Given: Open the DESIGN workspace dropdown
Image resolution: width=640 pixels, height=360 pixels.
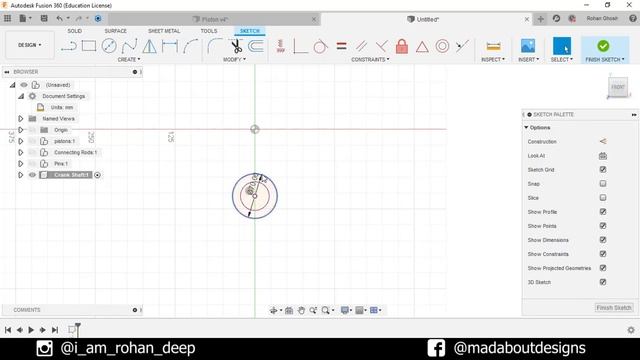Looking at the screenshot, I should tap(30, 45).
